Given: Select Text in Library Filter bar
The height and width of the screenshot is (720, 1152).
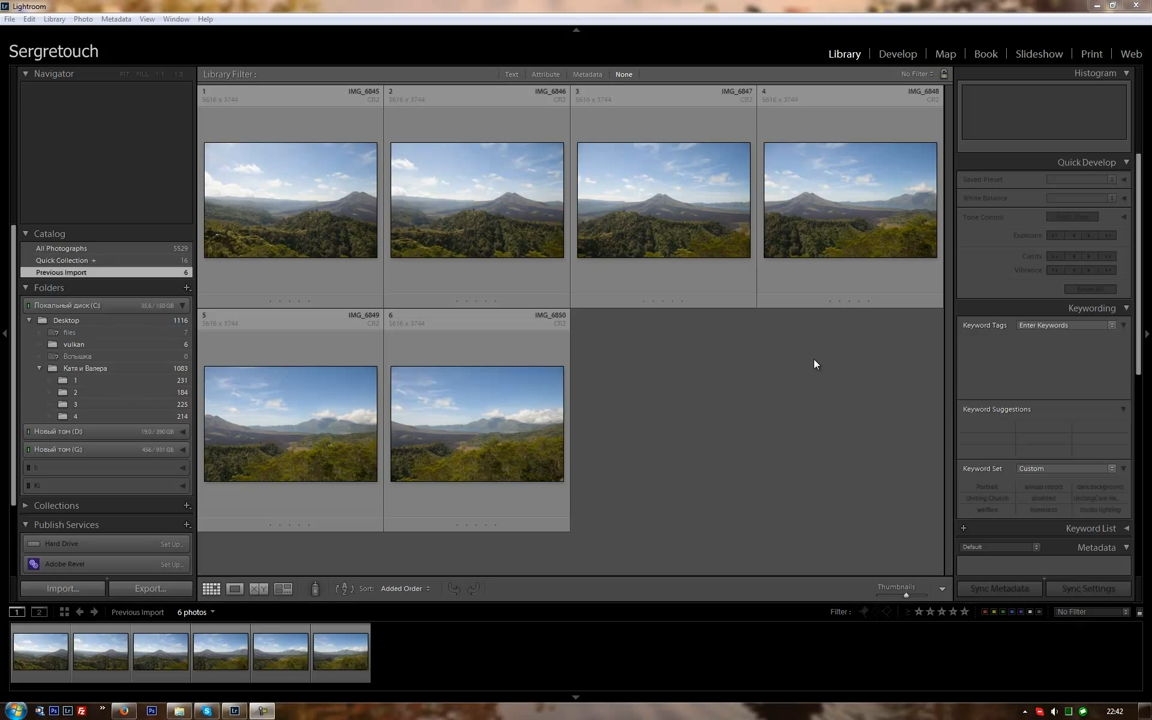Looking at the screenshot, I should coord(511,74).
